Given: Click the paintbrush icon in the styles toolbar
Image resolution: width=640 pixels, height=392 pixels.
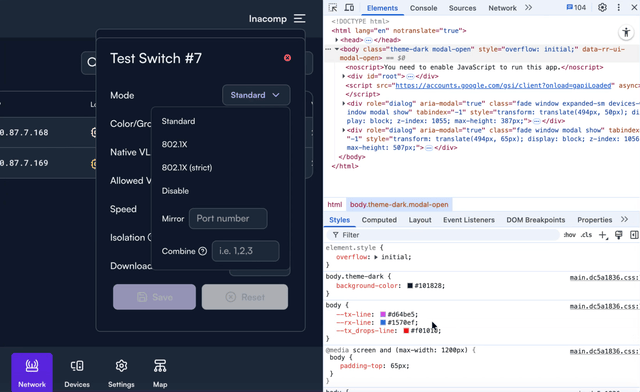Looking at the screenshot, I should pyautogui.click(x=619, y=235).
